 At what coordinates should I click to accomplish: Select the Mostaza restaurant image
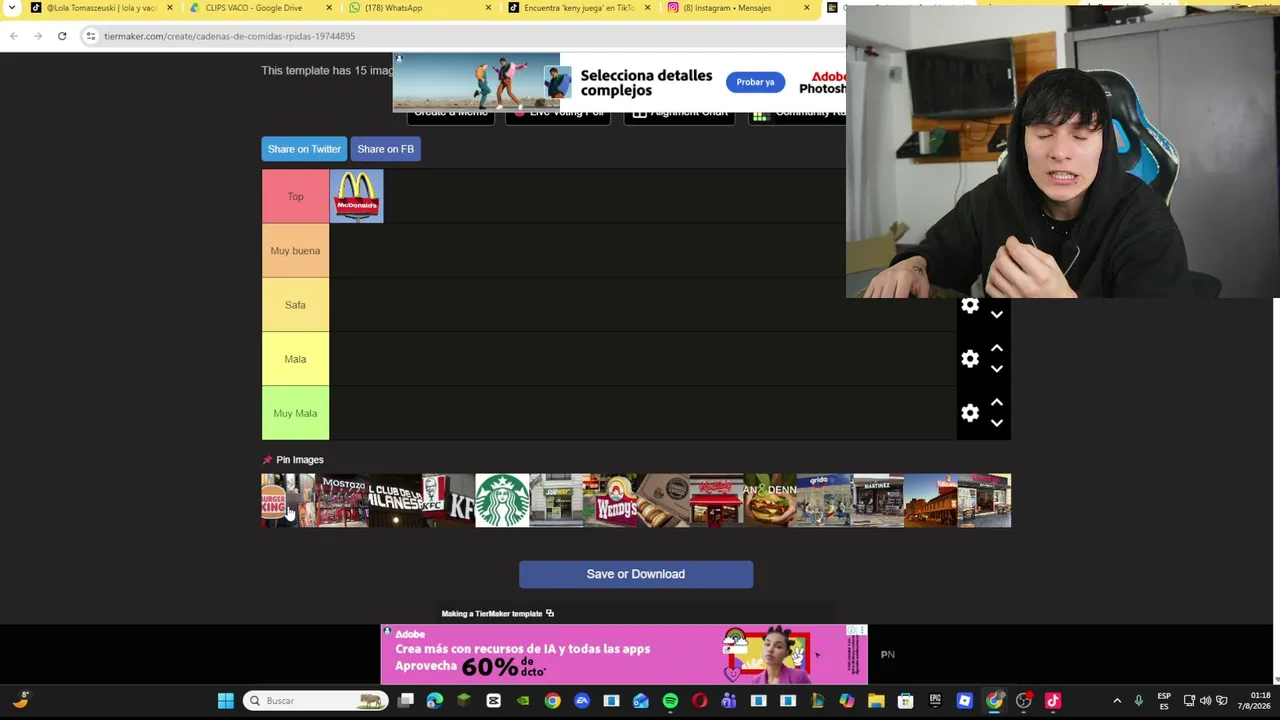pos(342,500)
